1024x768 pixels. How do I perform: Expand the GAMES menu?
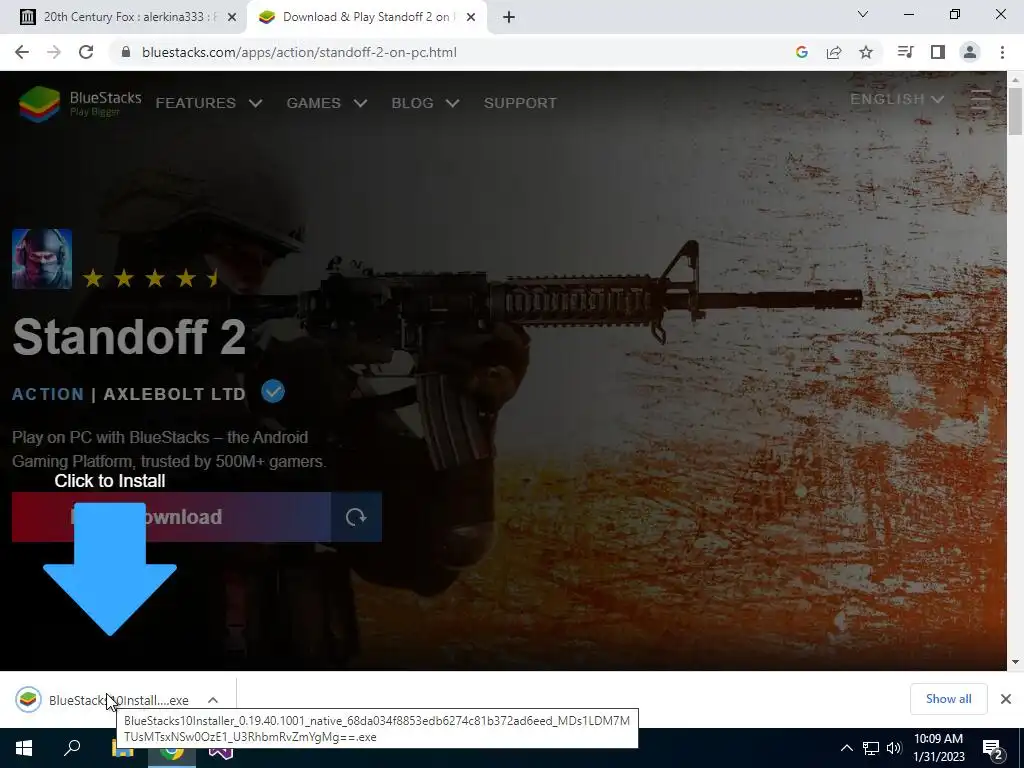click(327, 103)
